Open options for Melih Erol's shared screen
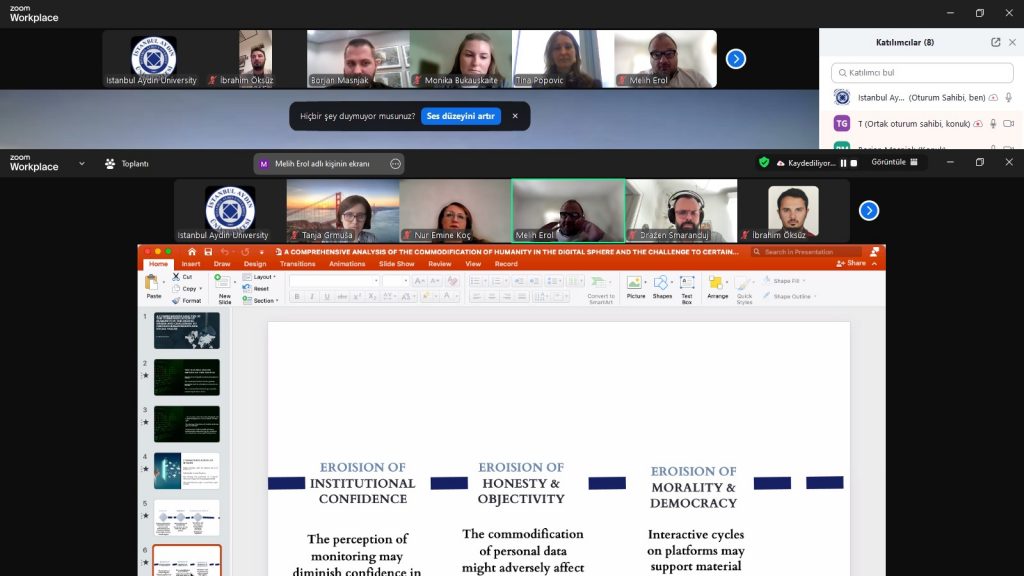The image size is (1024, 576). click(x=395, y=164)
